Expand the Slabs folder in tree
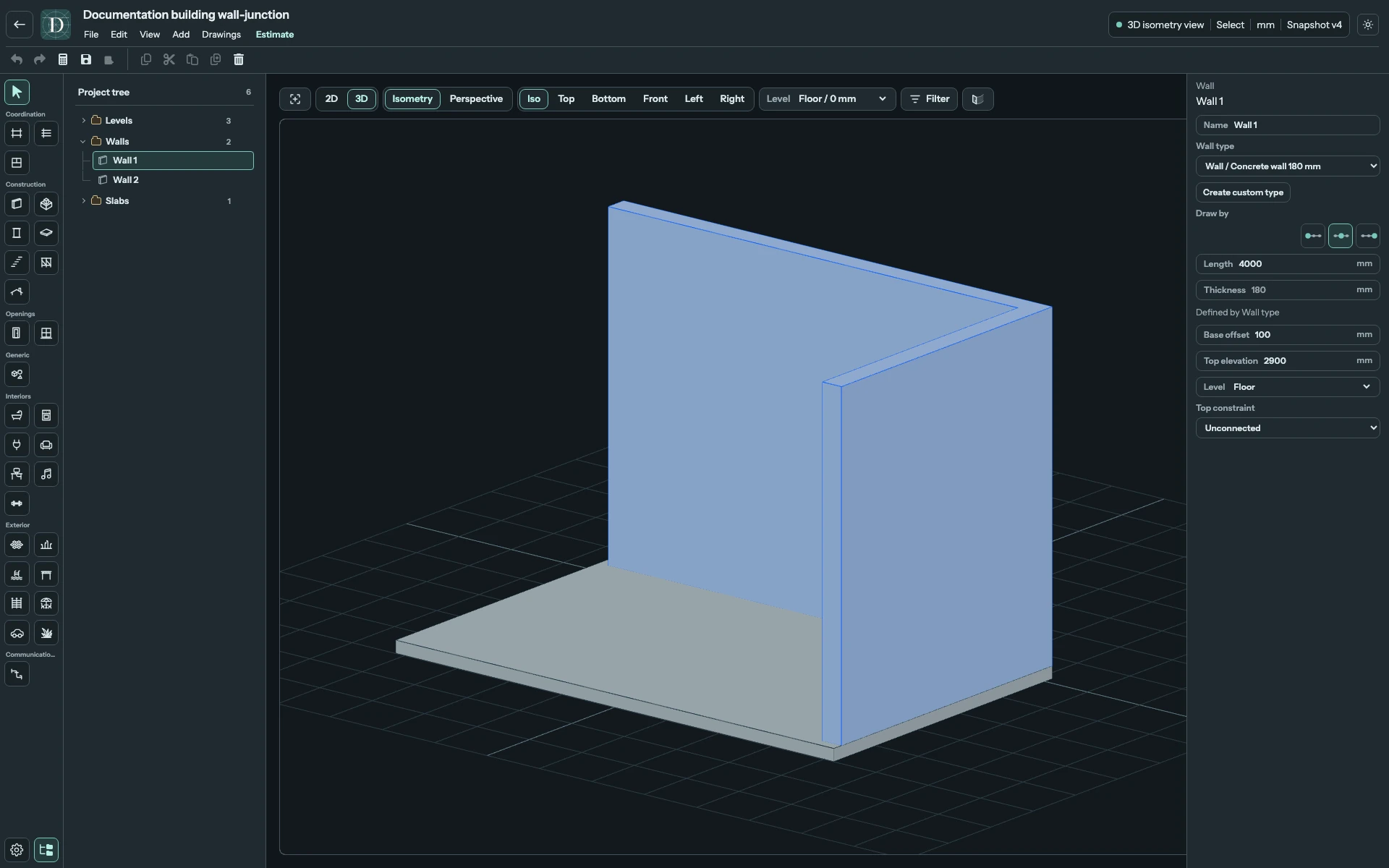This screenshot has width=1389, height=868. click(x=83, y=201)
